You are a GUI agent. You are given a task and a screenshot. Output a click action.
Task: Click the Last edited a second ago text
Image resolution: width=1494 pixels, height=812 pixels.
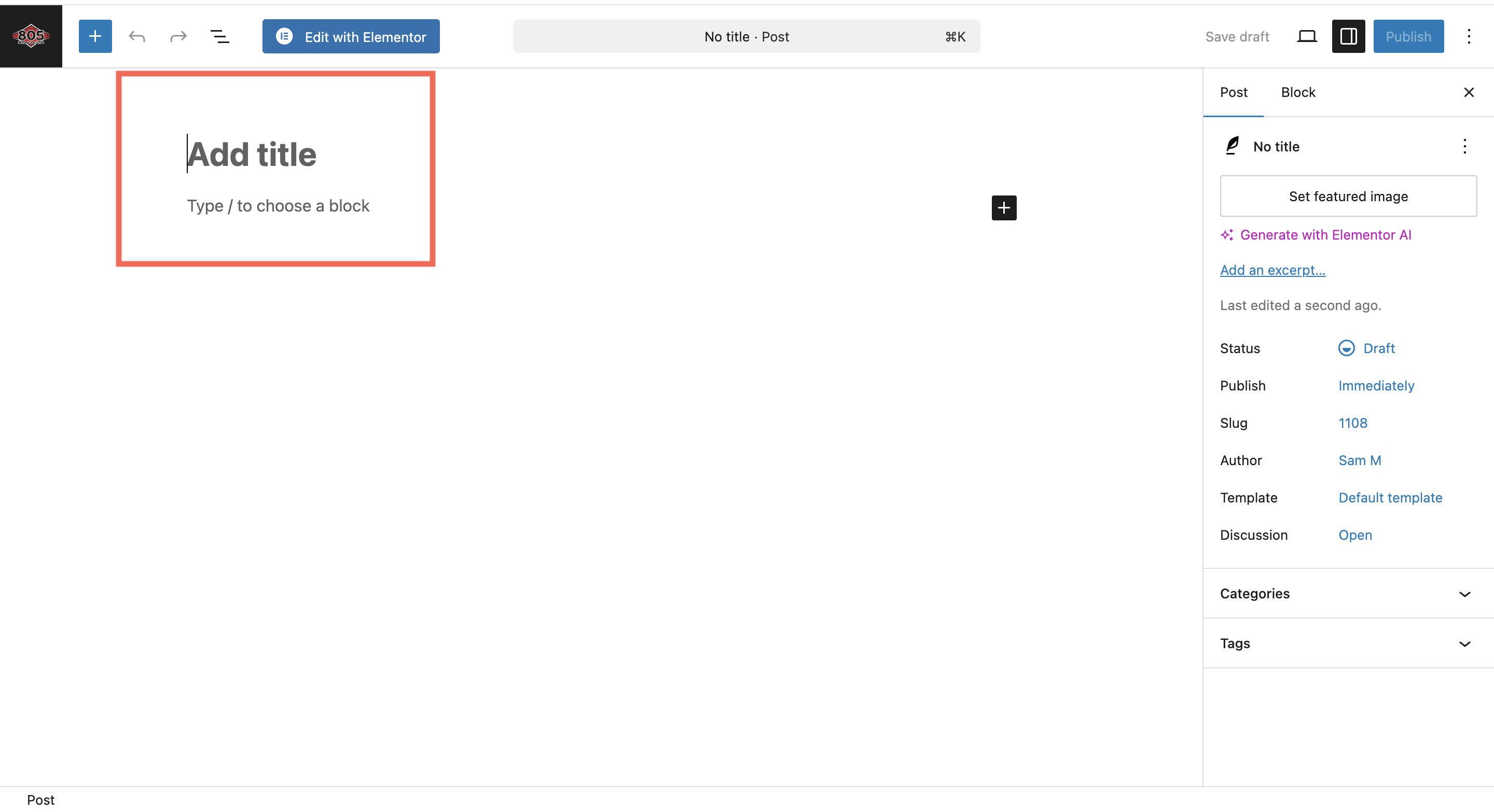(1301, 305)
